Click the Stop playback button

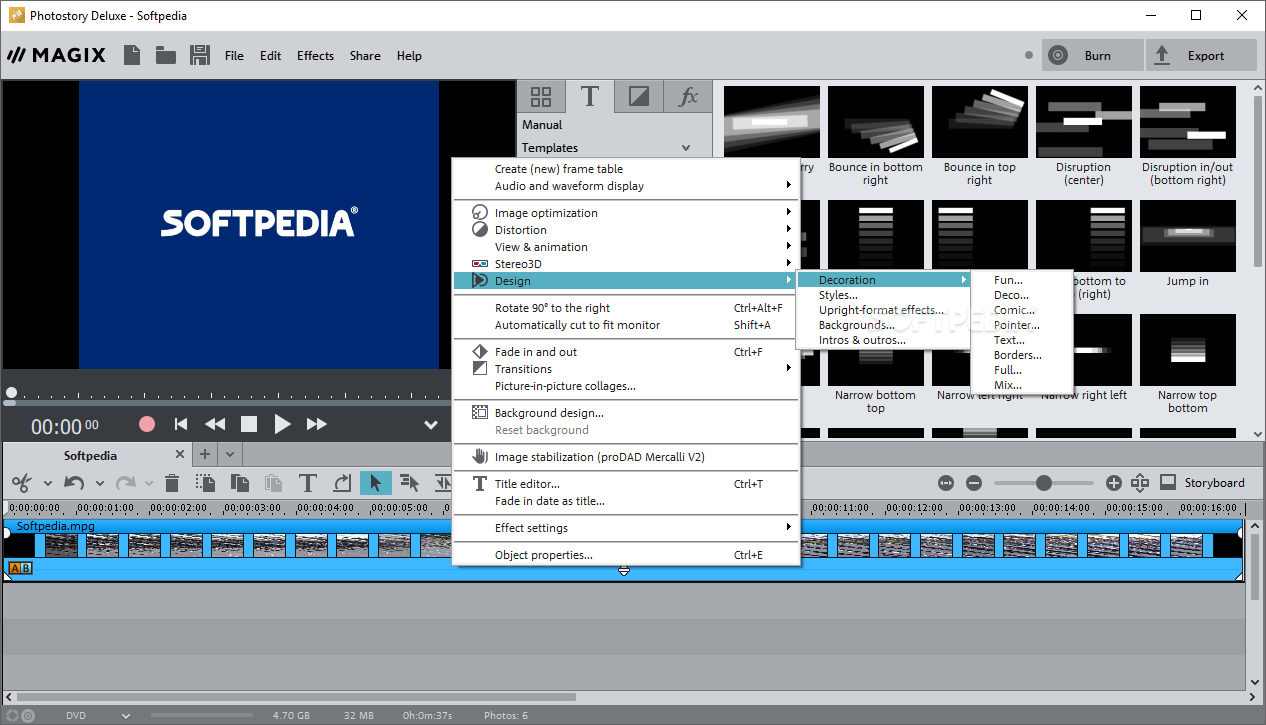249,424
